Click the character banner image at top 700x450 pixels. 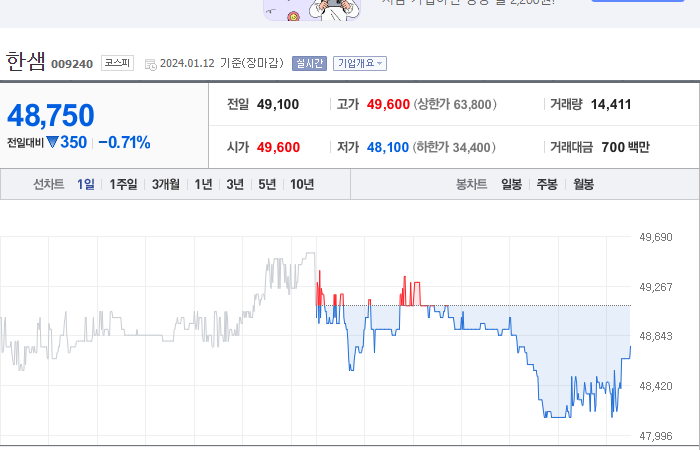312,10
